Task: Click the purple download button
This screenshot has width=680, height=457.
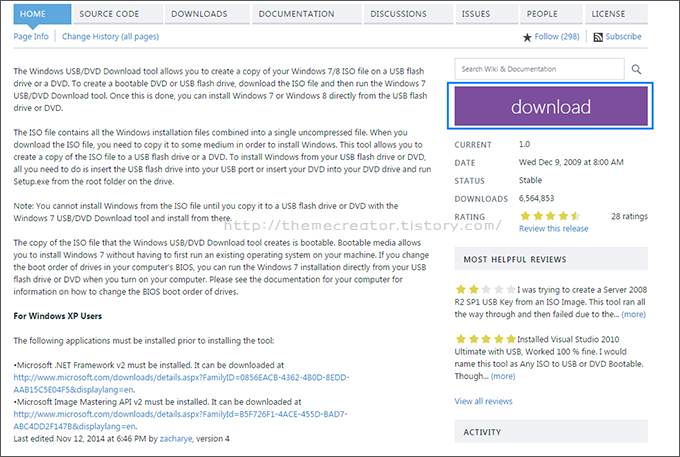Action: point(551,106)
